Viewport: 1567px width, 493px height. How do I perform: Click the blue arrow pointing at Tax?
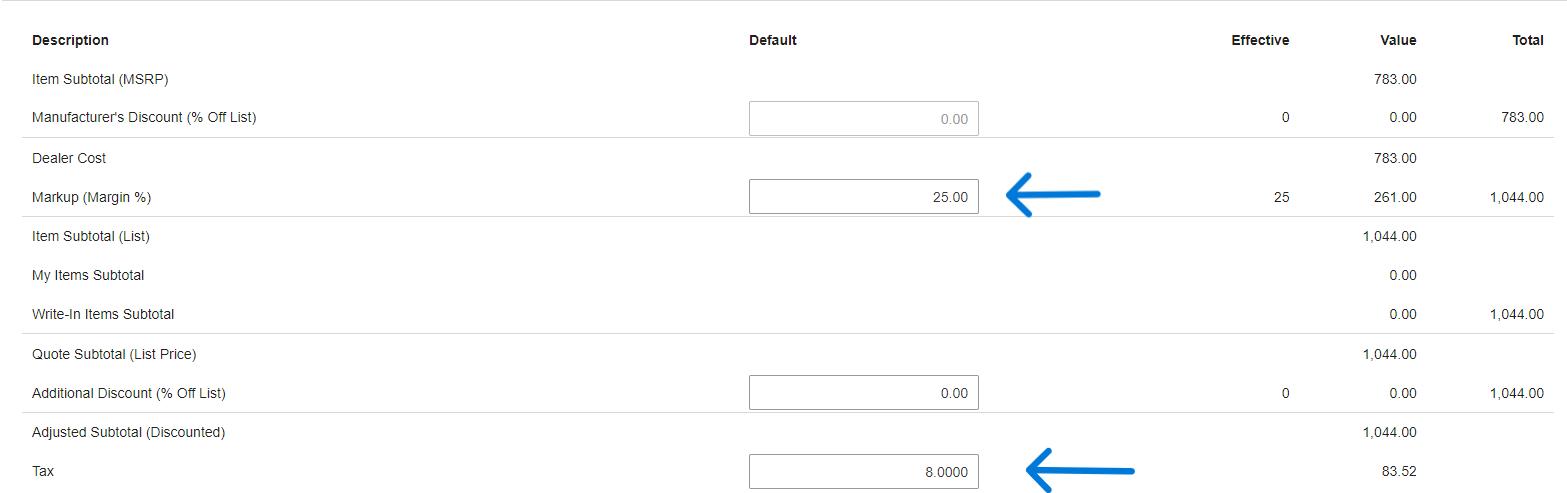pos(1080,470)
